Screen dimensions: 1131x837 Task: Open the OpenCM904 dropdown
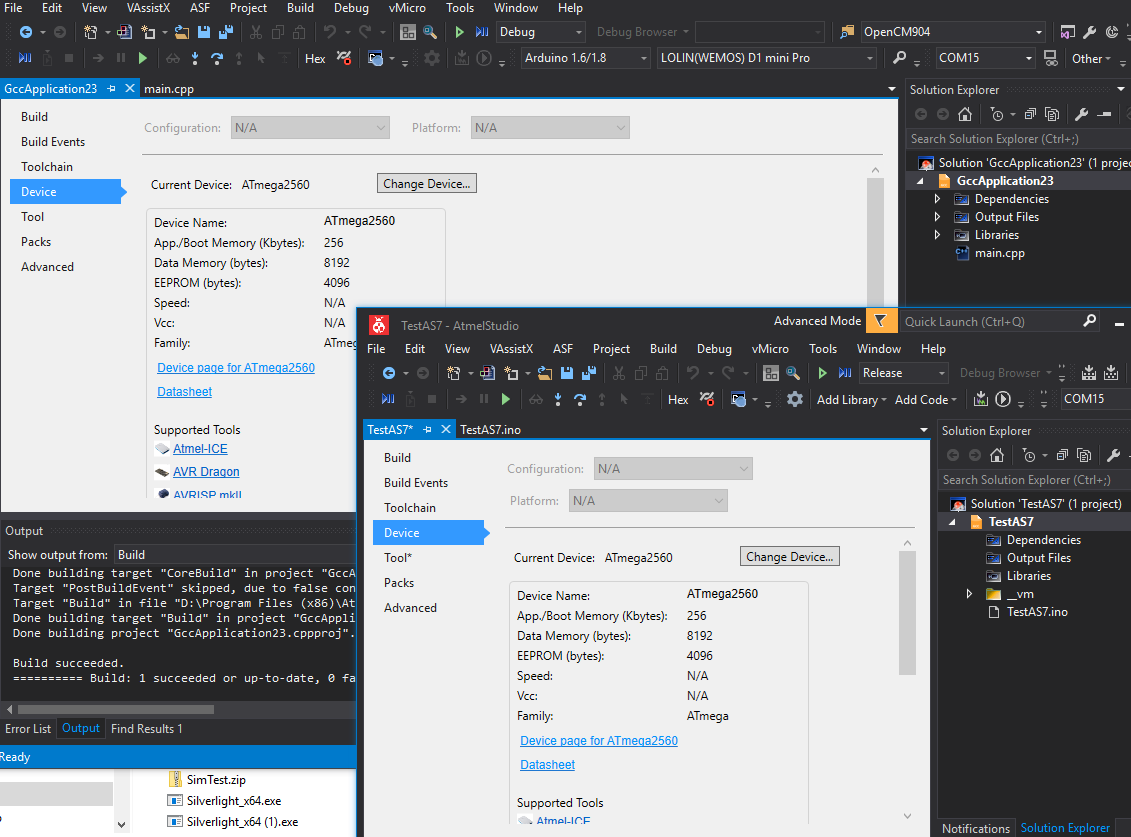click(x=952, y=32)
